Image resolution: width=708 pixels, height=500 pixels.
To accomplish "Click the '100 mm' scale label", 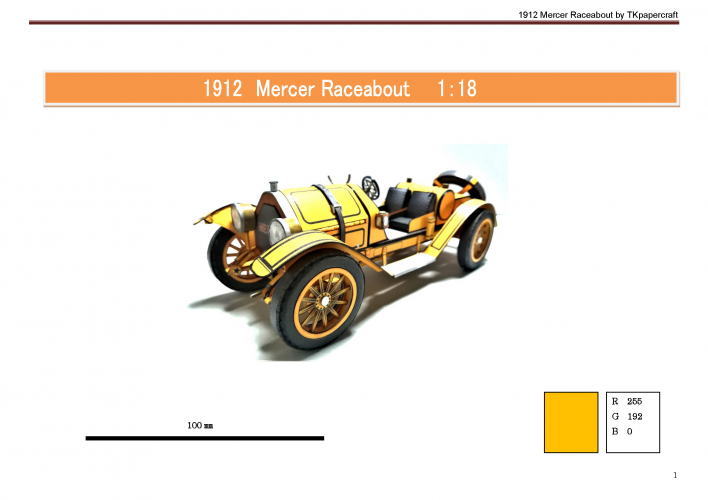I will click(x=200, y=425).
